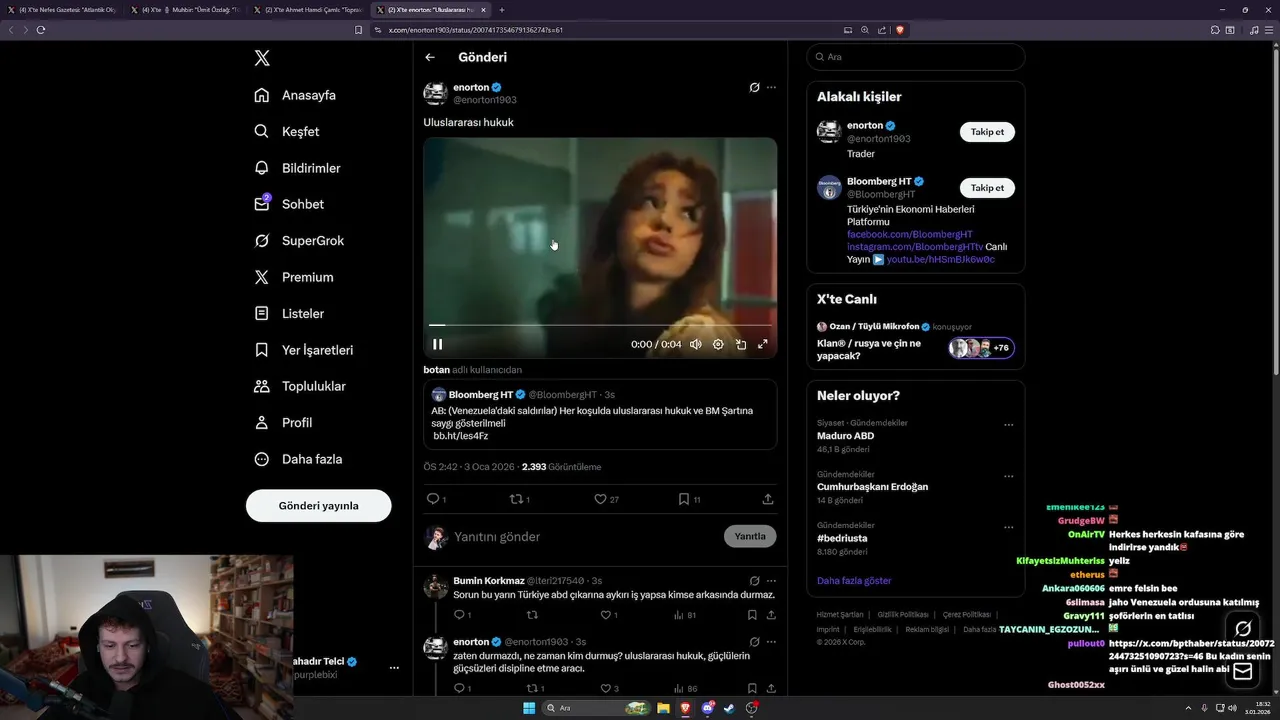Open Bildirimler notifications
This screenshot has height=720, width=1280.
pyautogui.click(x=297, y=168)
